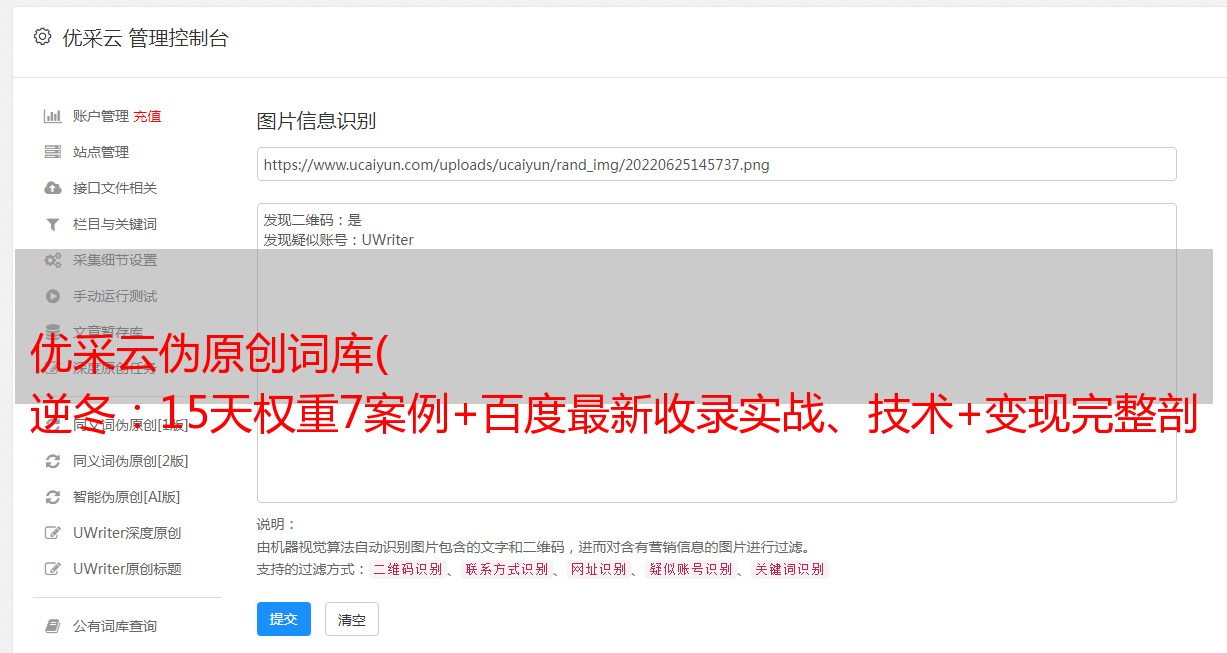Click the server icon next to 站点管理
Screen dimensions: 1227x653
tap(53, 152)
